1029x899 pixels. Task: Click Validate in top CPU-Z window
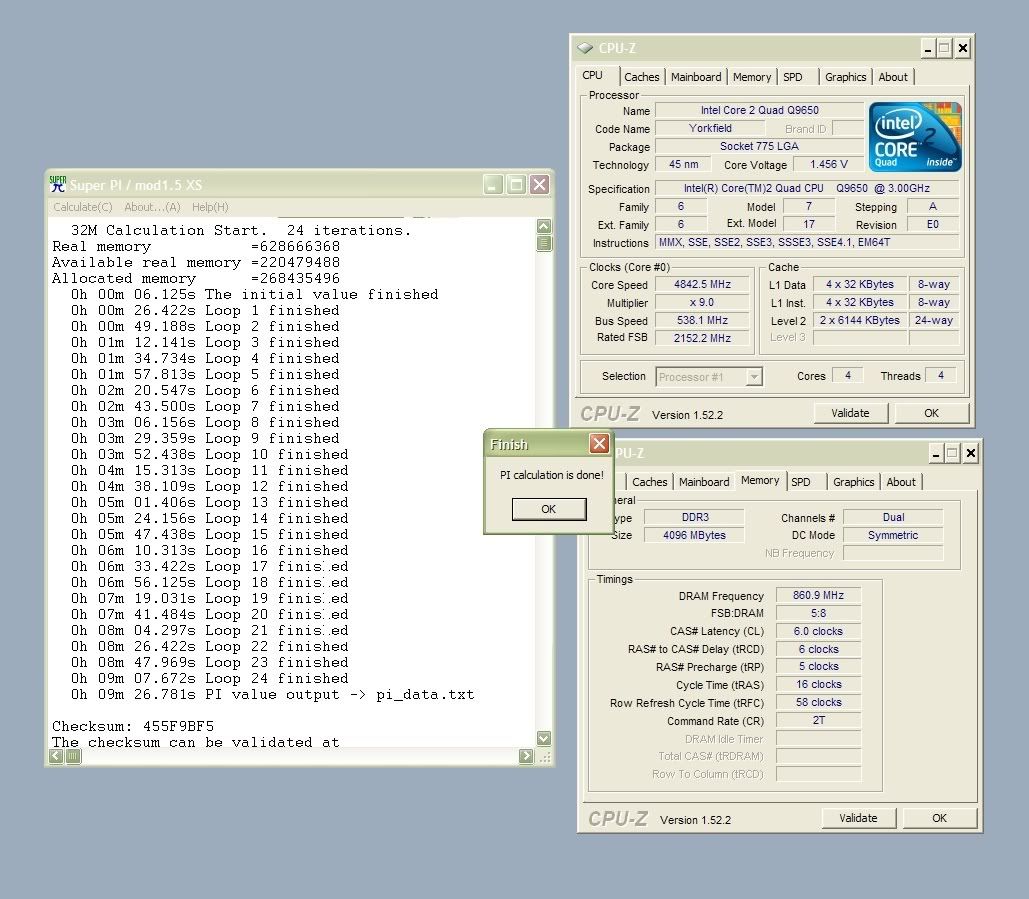pyautogui.click(x=850, y=413)
